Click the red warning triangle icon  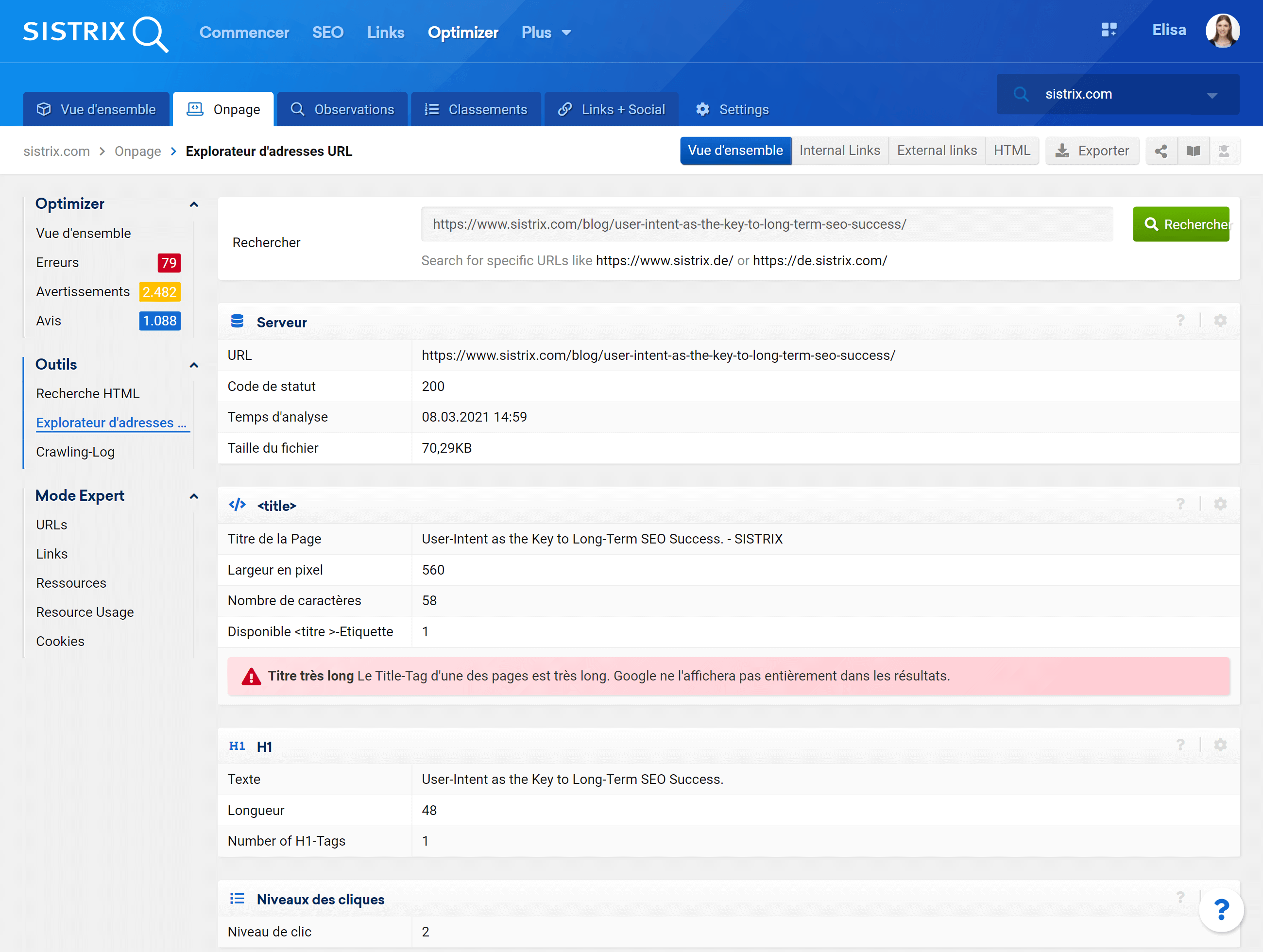tap(251, 676)
